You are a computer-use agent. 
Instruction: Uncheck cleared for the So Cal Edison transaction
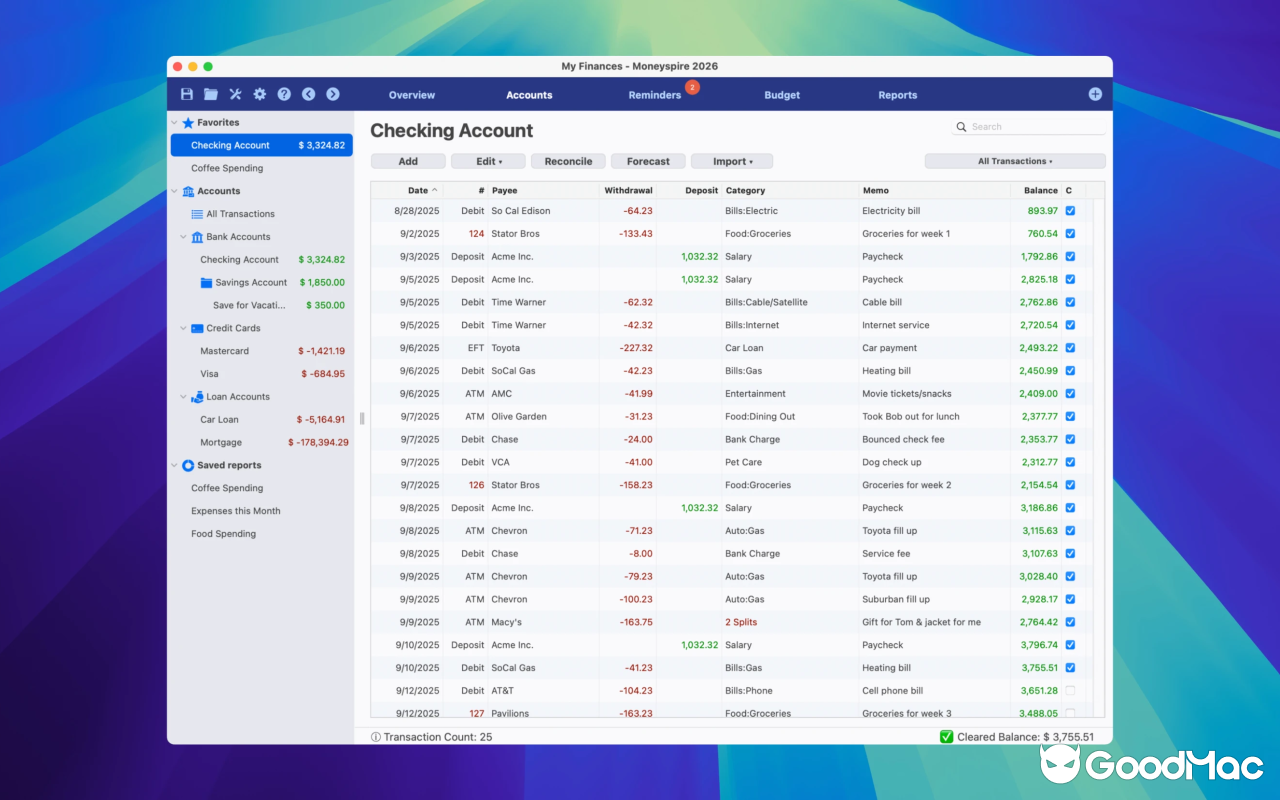pyautogui.click(x=1069, y=210)
